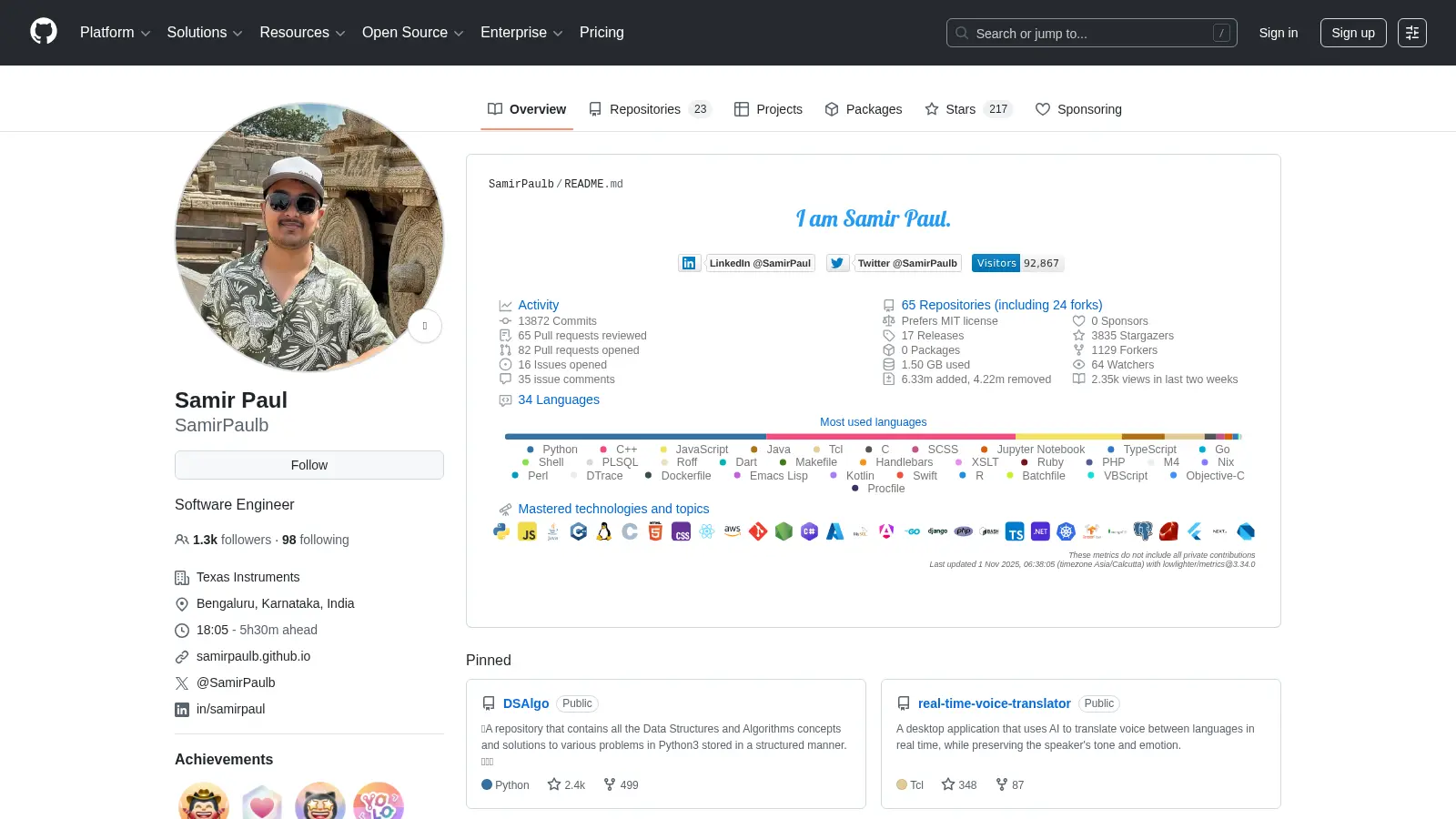1456x819 pixels.
Task: Click the AWS logo icon
Action: click(x=733, y=531)
